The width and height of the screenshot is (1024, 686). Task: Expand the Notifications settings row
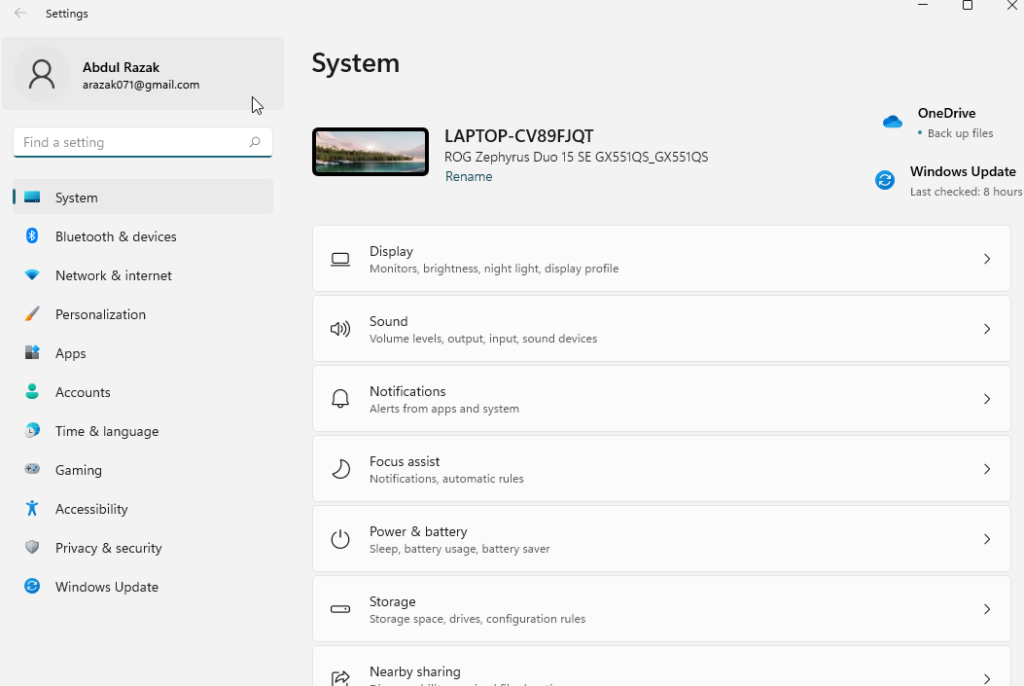tap(660, 398)
